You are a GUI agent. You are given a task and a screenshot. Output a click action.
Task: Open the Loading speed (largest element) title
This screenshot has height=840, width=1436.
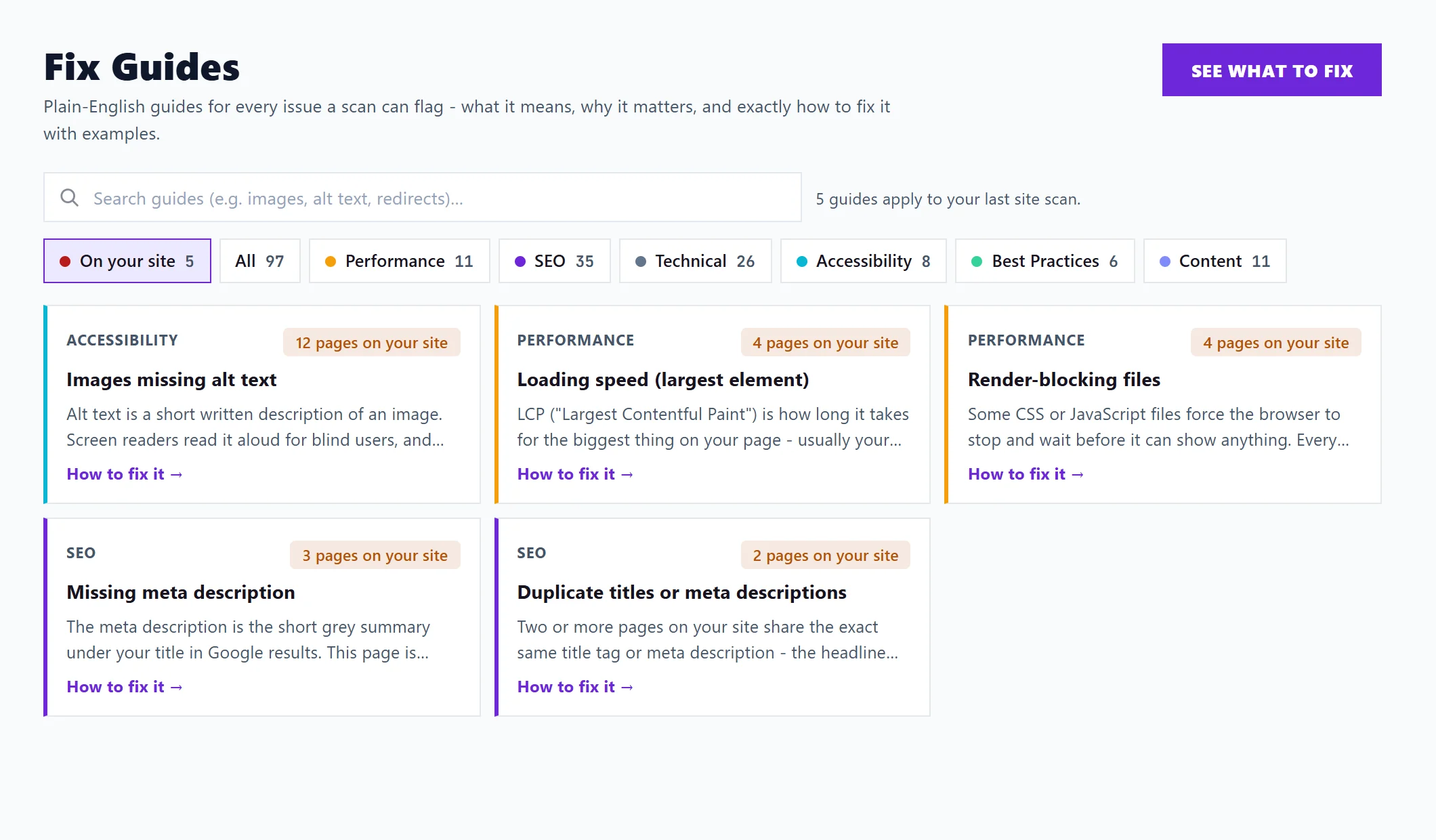[x=663, y=380]
